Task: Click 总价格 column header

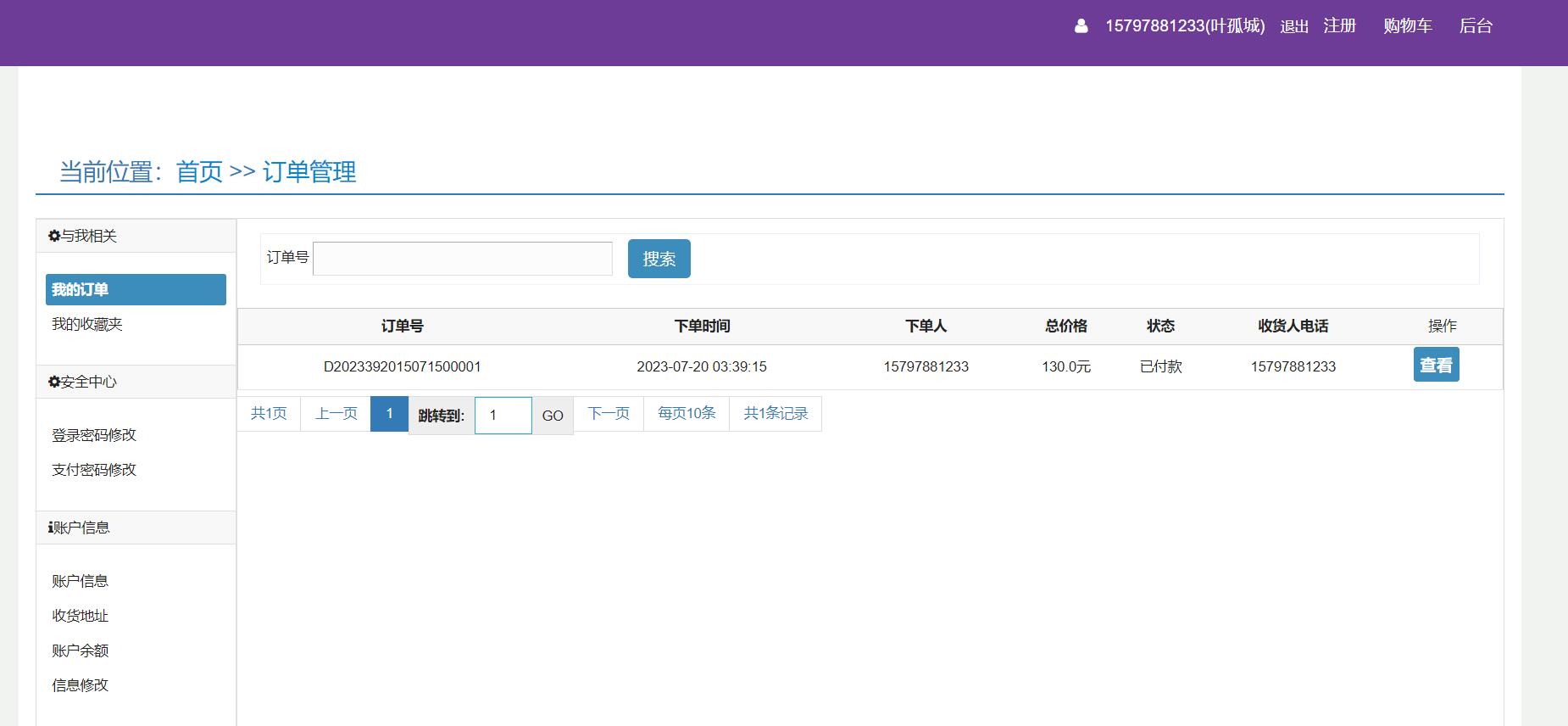Action: coord(1066,326)
